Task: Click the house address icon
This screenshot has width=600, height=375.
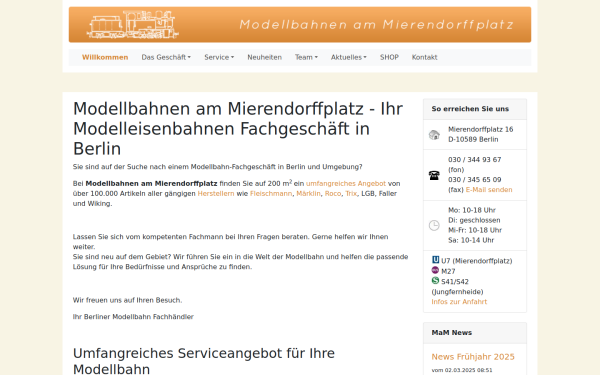Action: click(434, 135)
